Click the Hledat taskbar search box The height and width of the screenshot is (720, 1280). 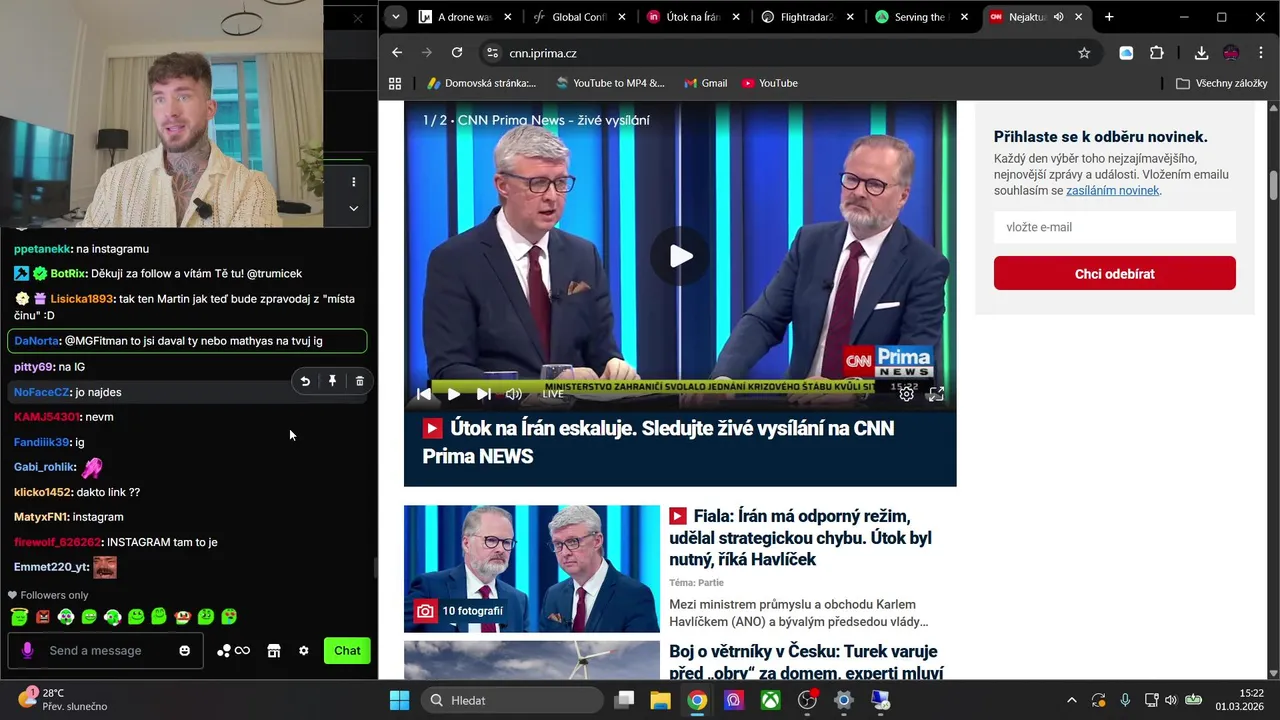(x=513, y=700)
